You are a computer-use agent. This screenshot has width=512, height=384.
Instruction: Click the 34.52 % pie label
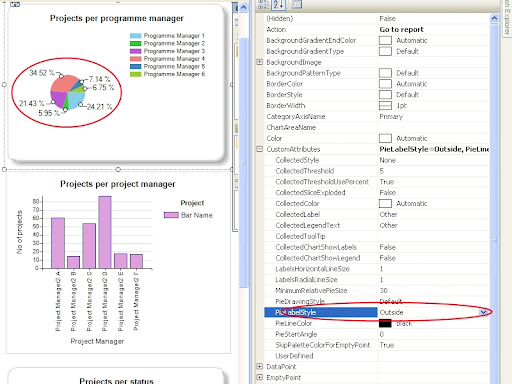tap(42, 73)
